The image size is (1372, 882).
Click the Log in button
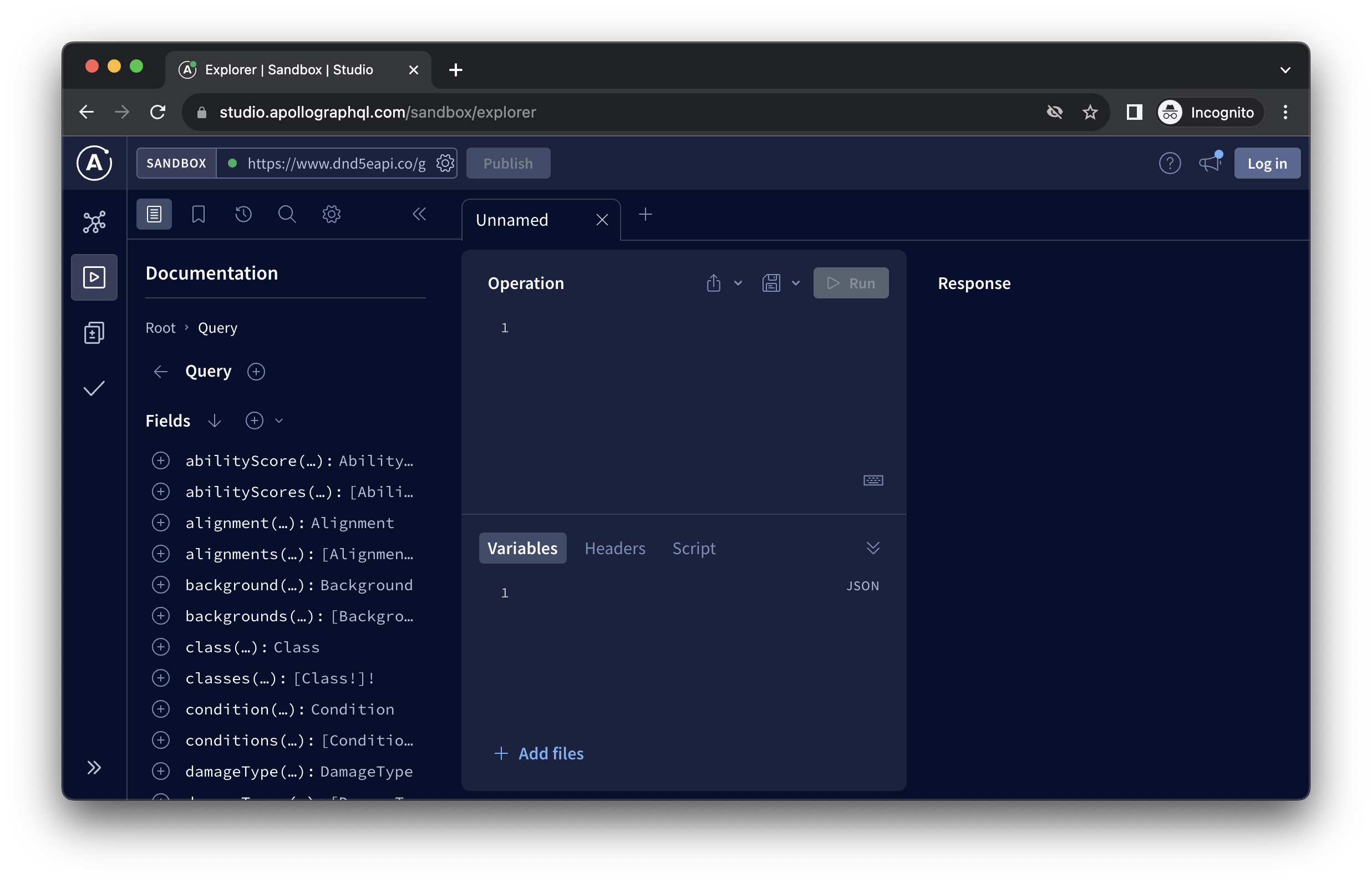click(x=1267, y=163)
